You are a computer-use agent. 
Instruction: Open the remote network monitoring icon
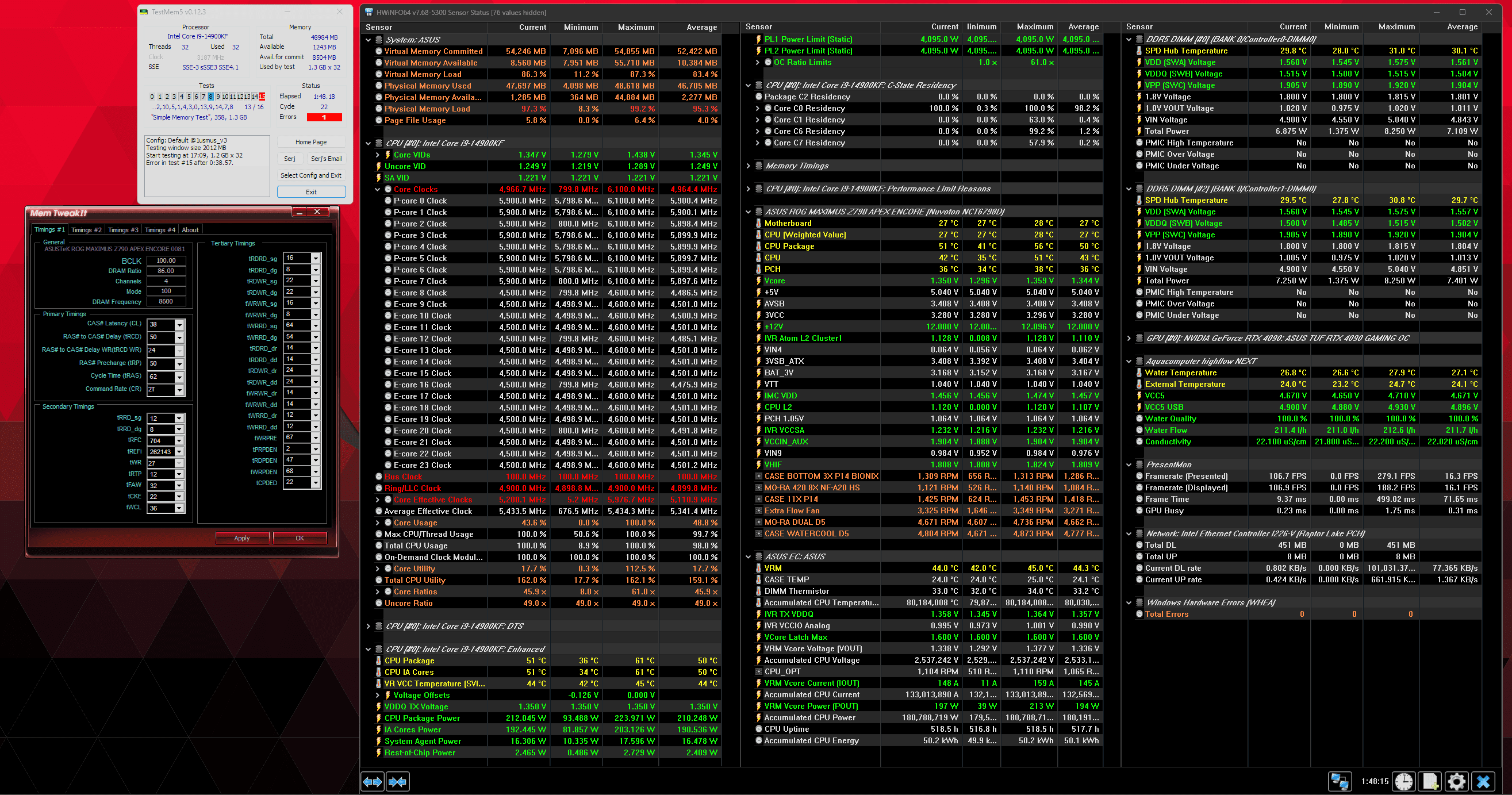(1339, 782)
